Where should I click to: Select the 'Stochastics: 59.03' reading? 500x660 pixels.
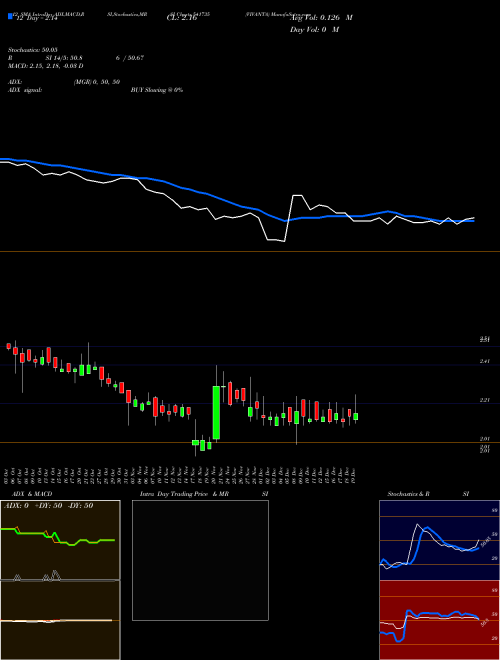pyautogui.click(x=35, y=50)
